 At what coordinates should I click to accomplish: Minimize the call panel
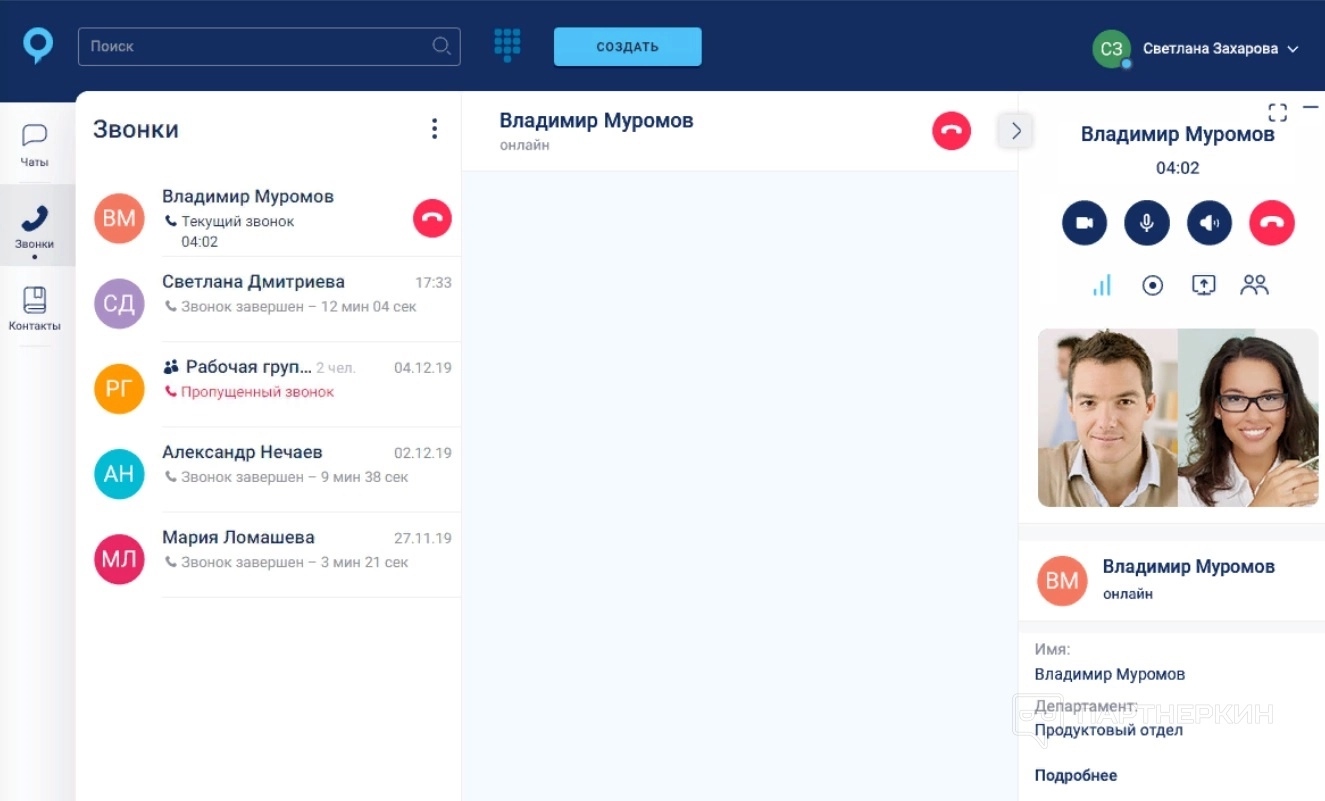[1311, 106]
